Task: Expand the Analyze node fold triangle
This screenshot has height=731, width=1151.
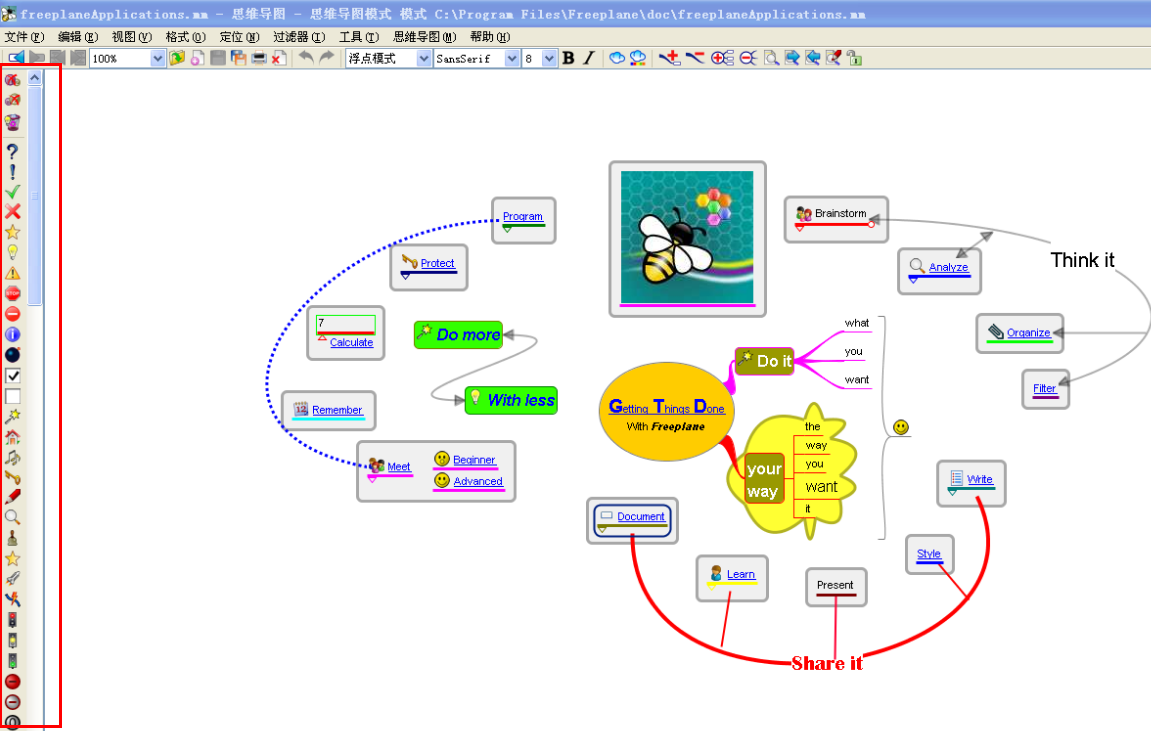Action: pos(913,280)
